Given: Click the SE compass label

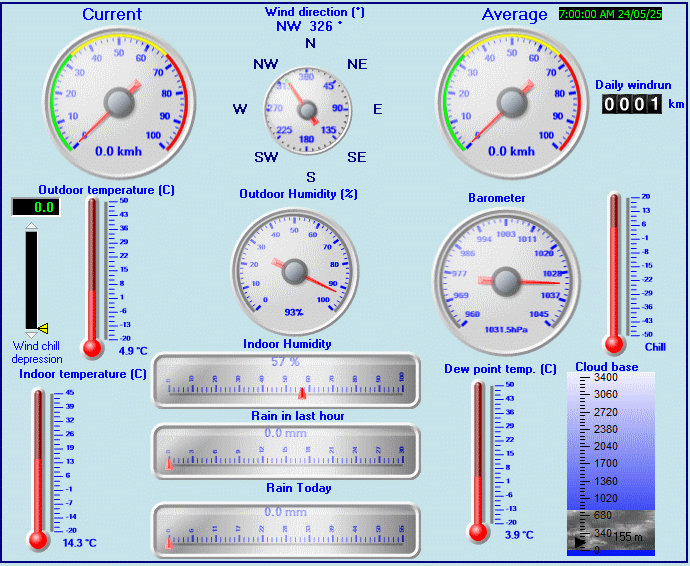Looking at the screenshot, I should (x=356, y=157).
